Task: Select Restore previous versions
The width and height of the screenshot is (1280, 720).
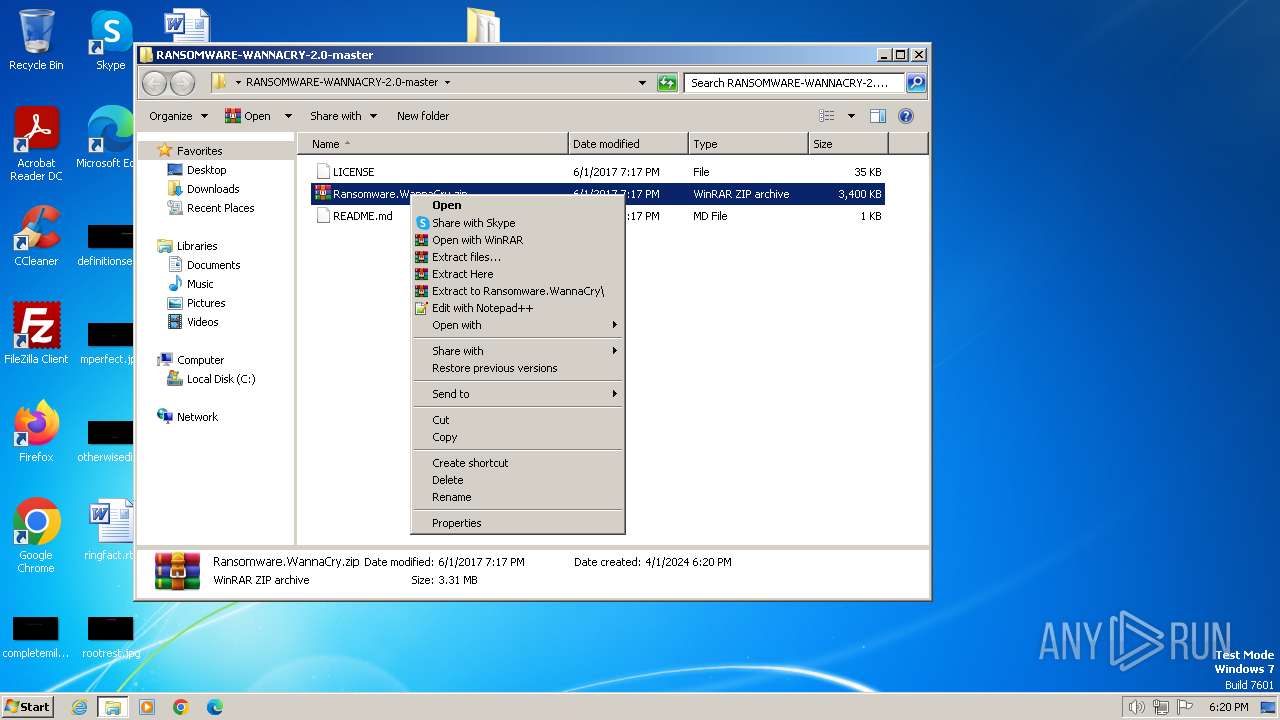Action: [518, 368]
